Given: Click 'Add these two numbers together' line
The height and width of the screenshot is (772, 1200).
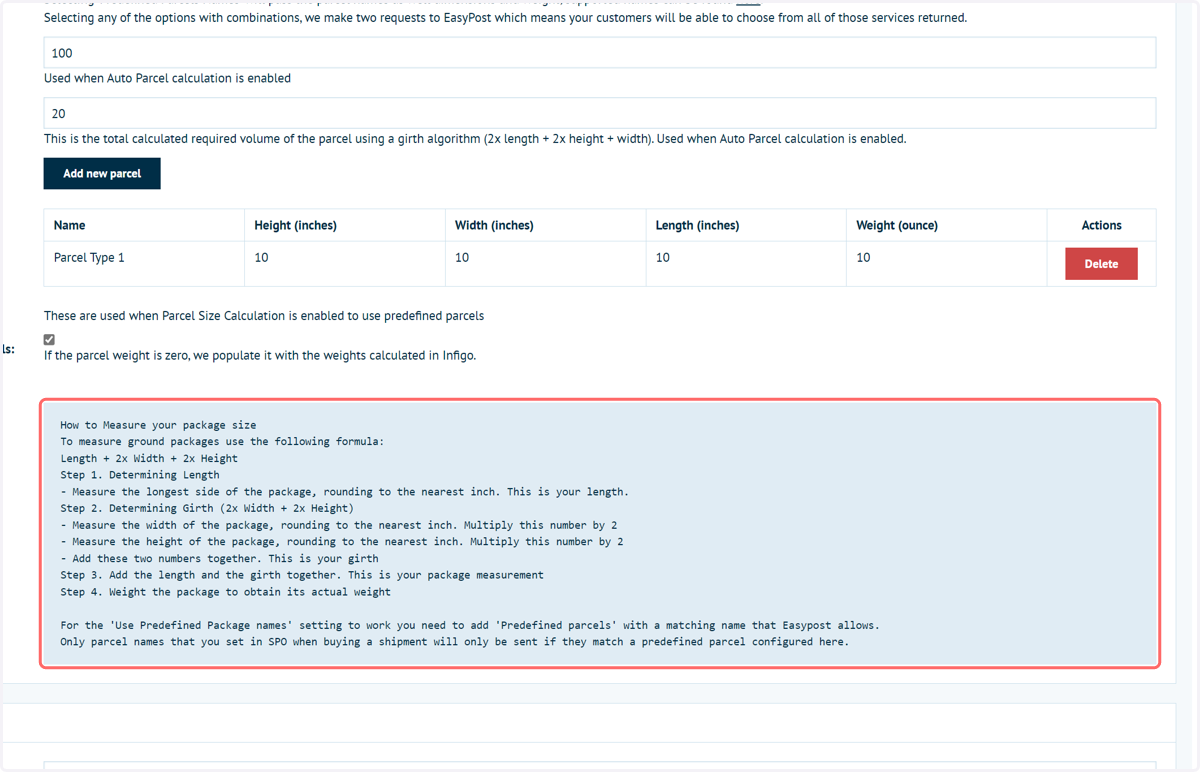Looking at the screenshot, I should pyautogui.click(x=219, y=558).
